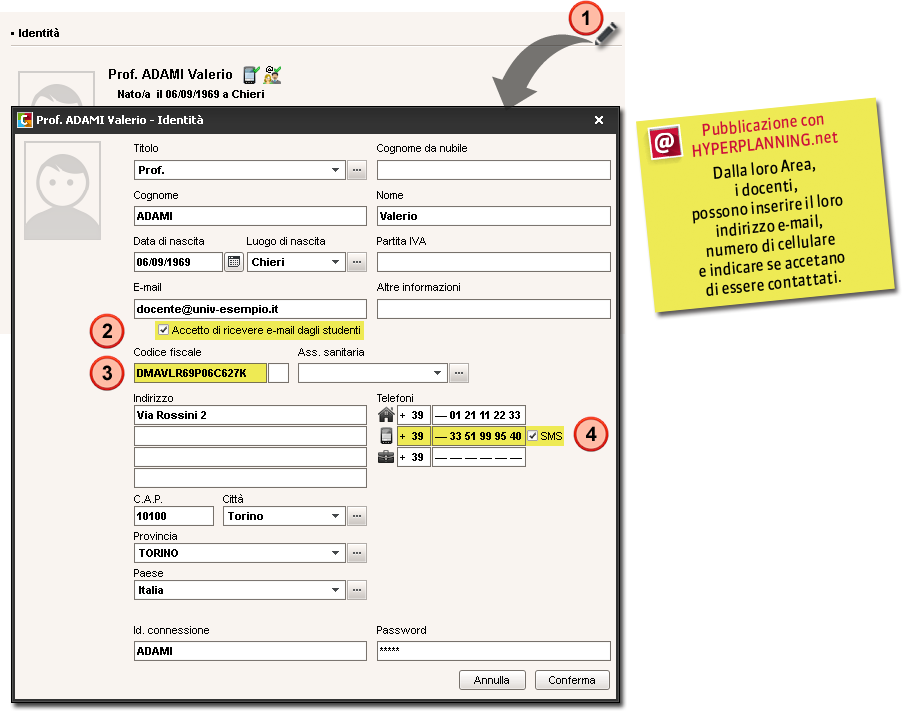Click the third Indirizzo line field

pyautogui.click(x=250, y=457)
